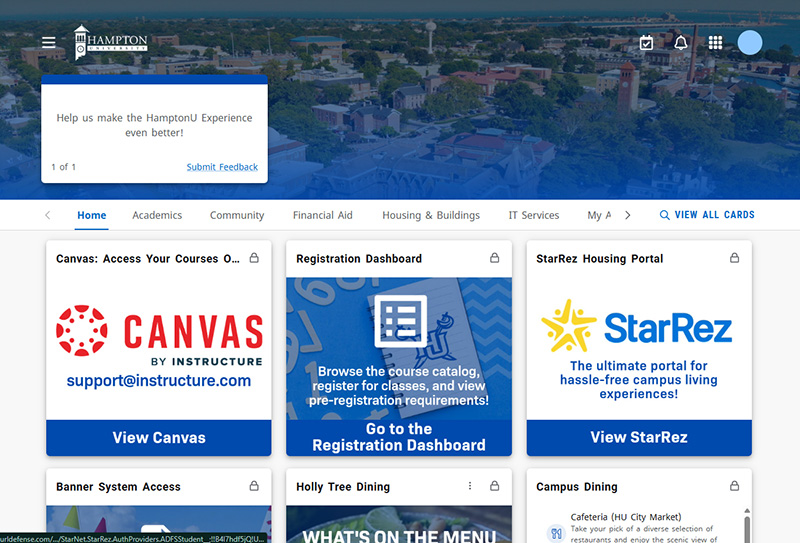Open the notifications bell
The height and width of the screenshot is (543, 800).
tap(681, 43)
